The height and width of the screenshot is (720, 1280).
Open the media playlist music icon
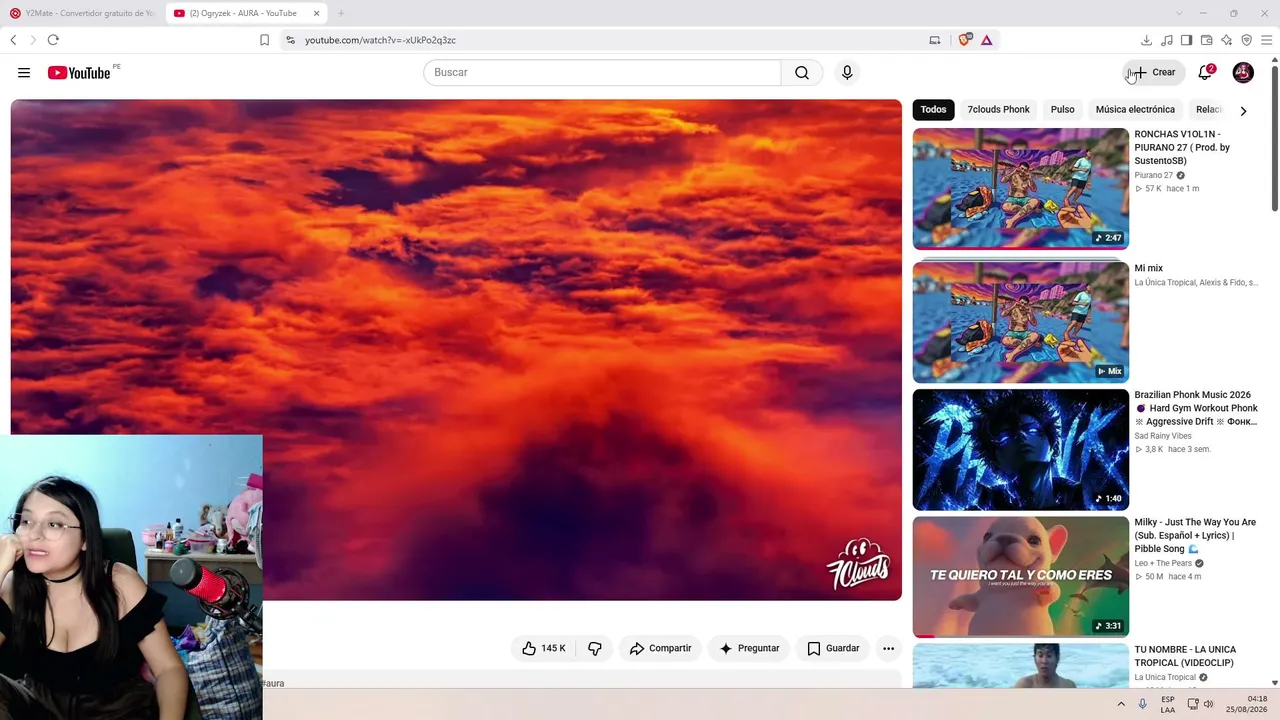point(1166,40)
